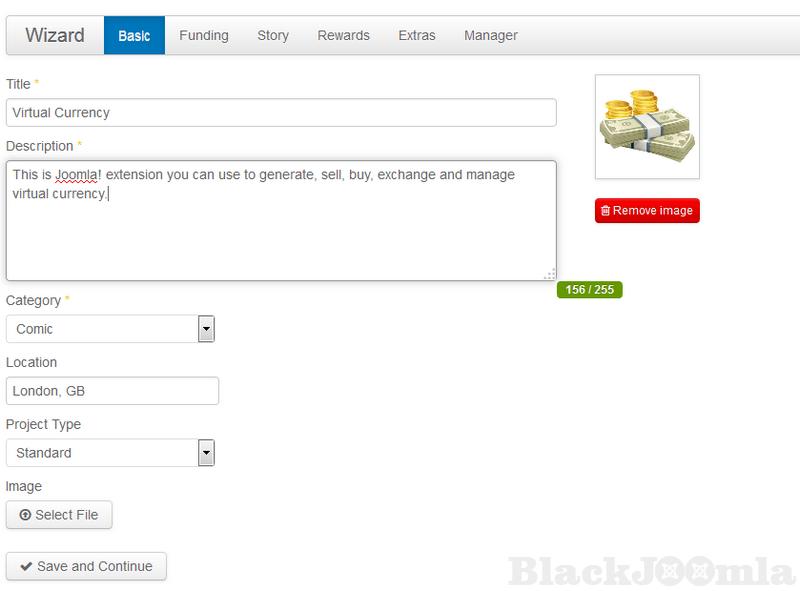Image resolution: width=800 pixels, height=591 pixels.
Task: Select the active Basic tab
Action: (x=134, y=35)
